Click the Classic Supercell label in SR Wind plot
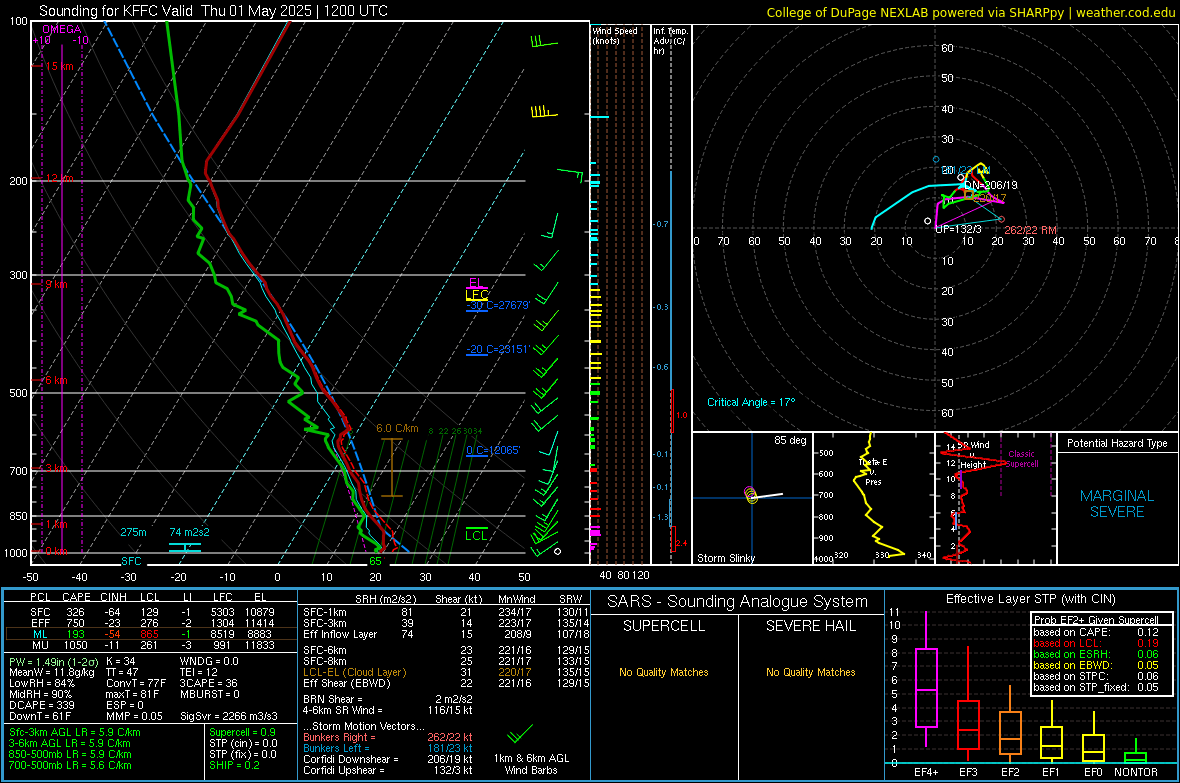The height and width of the screenshot is (783, 1180). click(1021, 459)
